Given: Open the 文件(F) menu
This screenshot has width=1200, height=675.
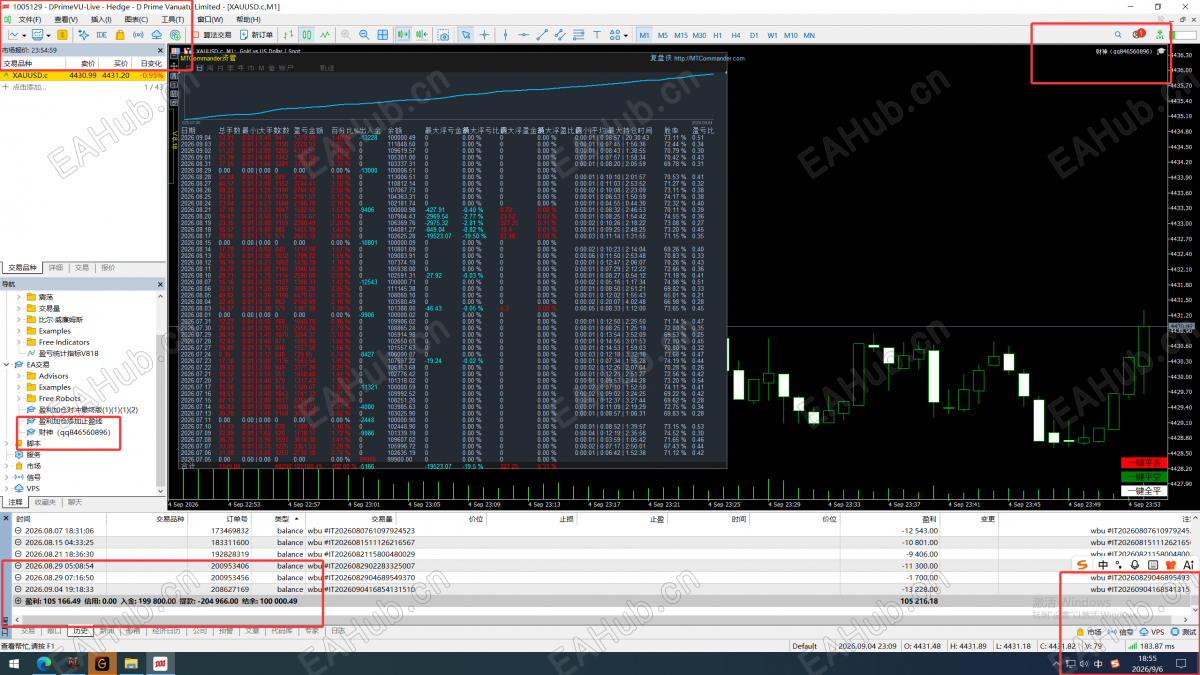Looking at the screenshot, I should [30, 19].
